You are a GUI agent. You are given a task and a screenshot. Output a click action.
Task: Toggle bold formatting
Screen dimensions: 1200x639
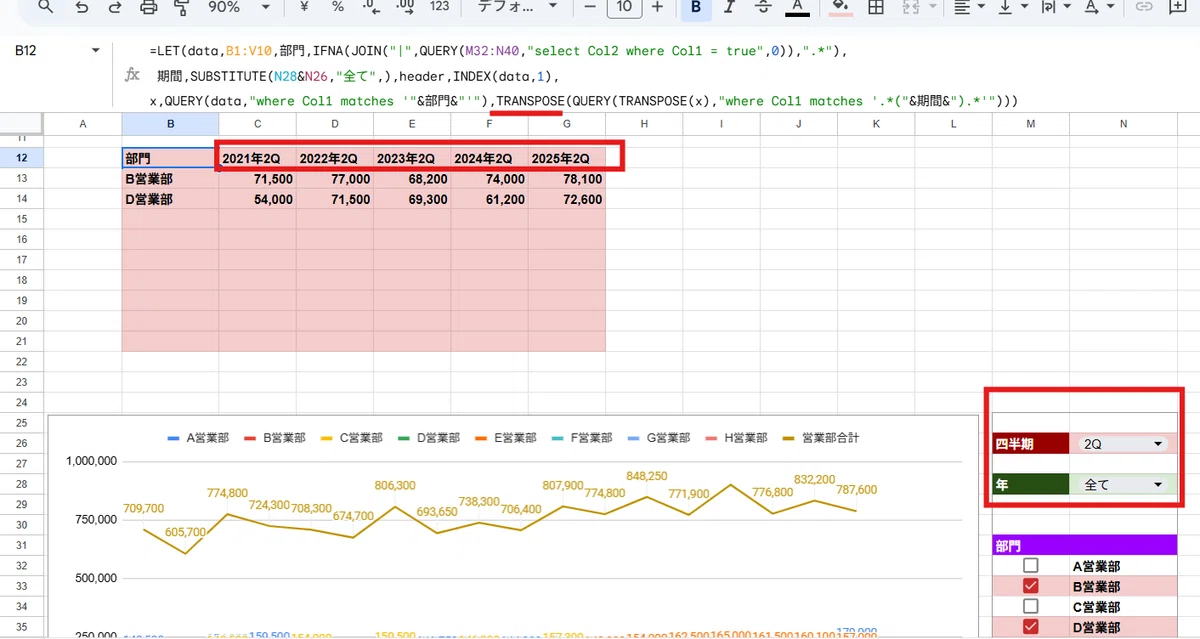(x=695, y=7)
